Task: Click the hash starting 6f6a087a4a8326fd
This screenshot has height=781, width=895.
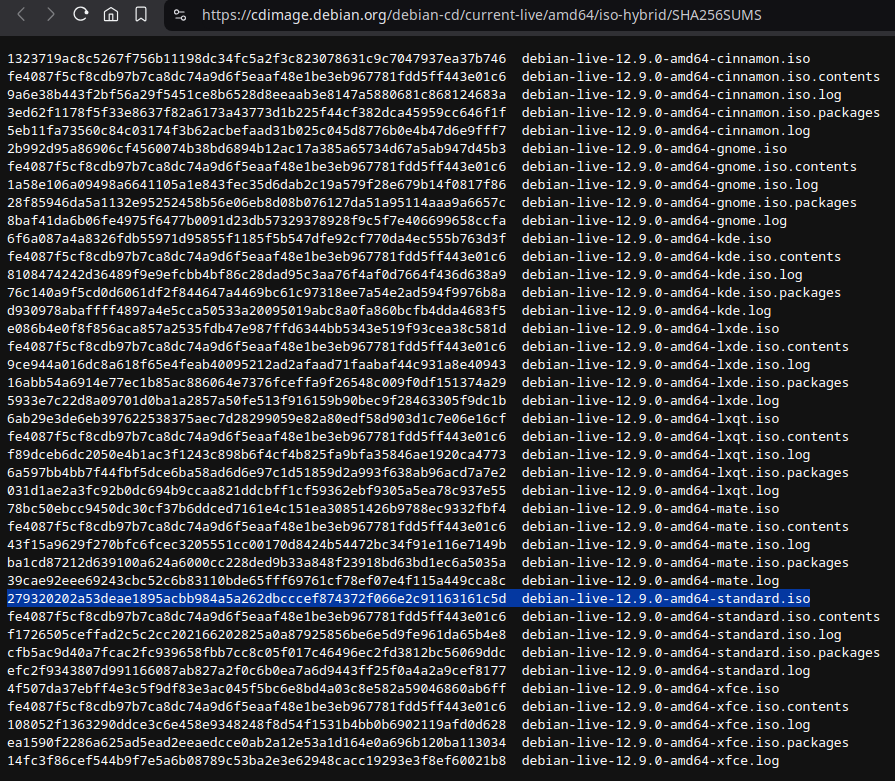Action: [256, 239]
